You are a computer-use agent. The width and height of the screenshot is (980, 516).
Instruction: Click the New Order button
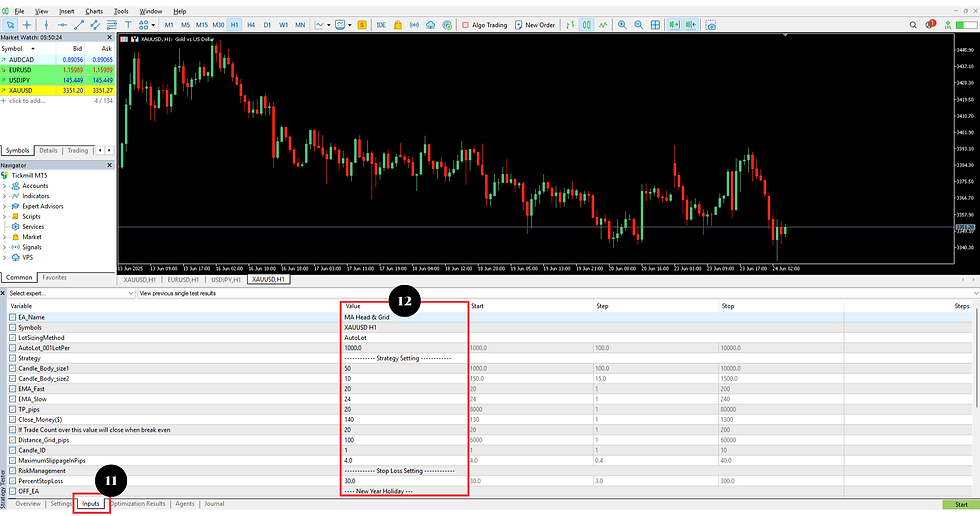pyautogui.click(x=535, y=25)
